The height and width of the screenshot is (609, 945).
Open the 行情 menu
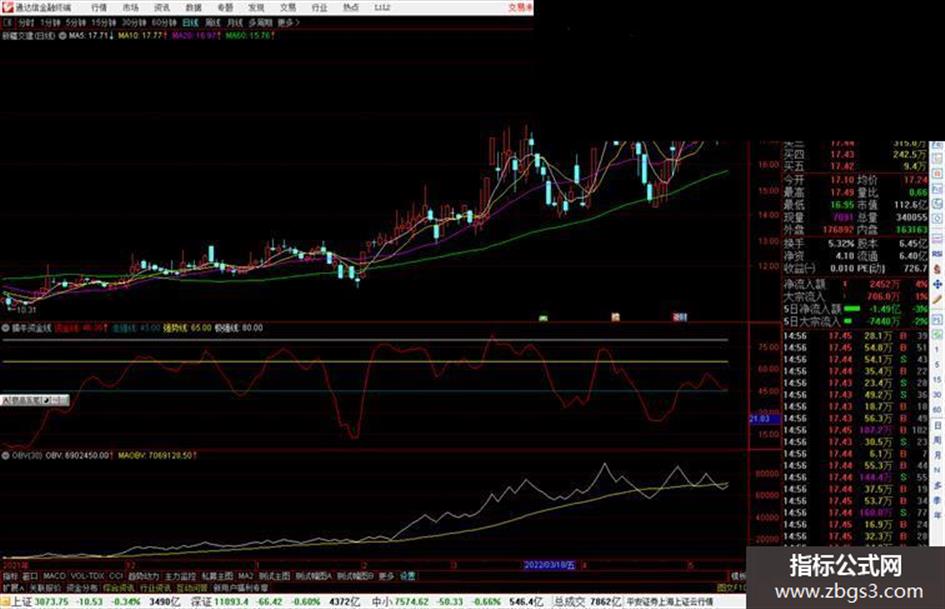tap(99, 8)
